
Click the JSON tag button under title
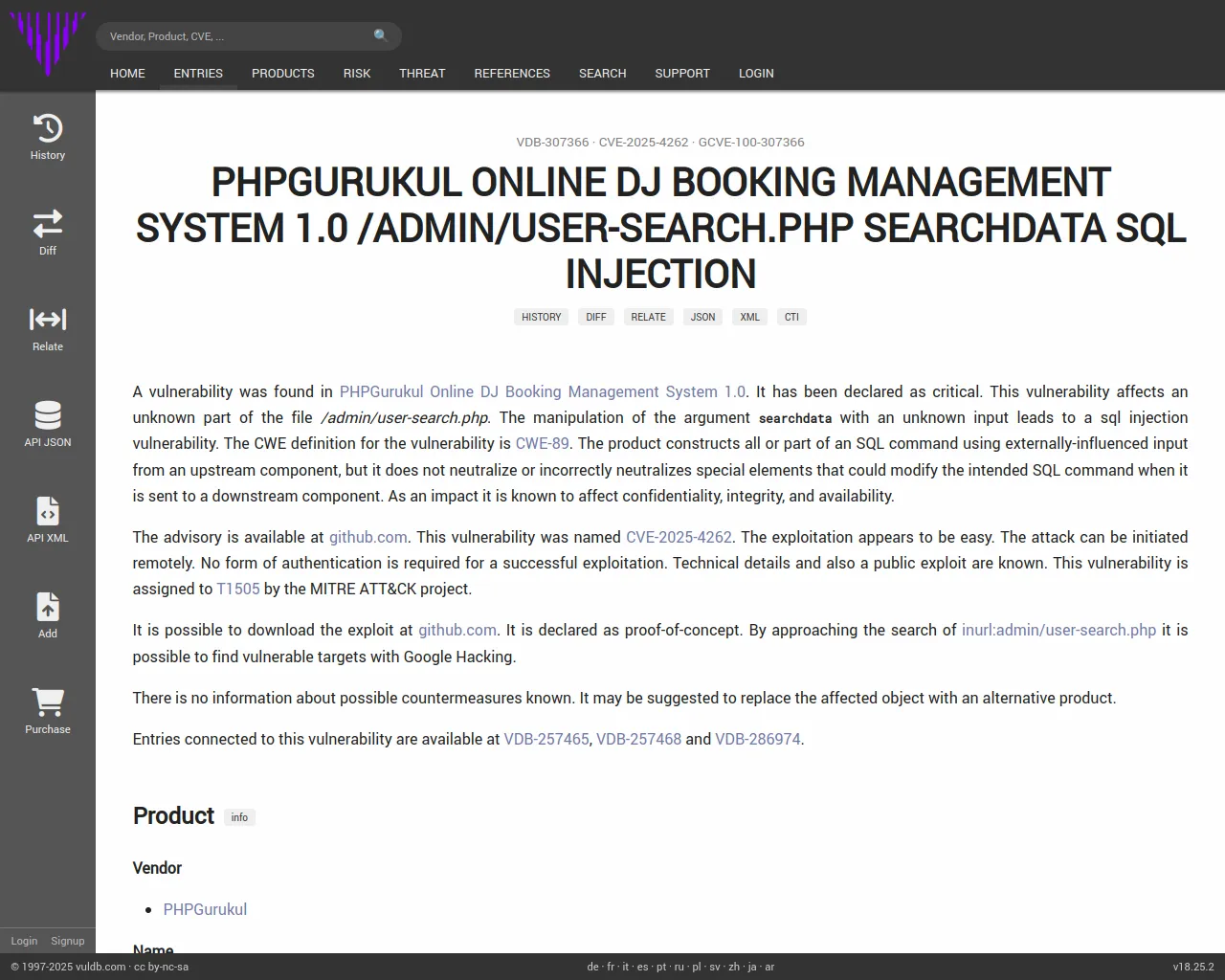[x=702, y=317]
